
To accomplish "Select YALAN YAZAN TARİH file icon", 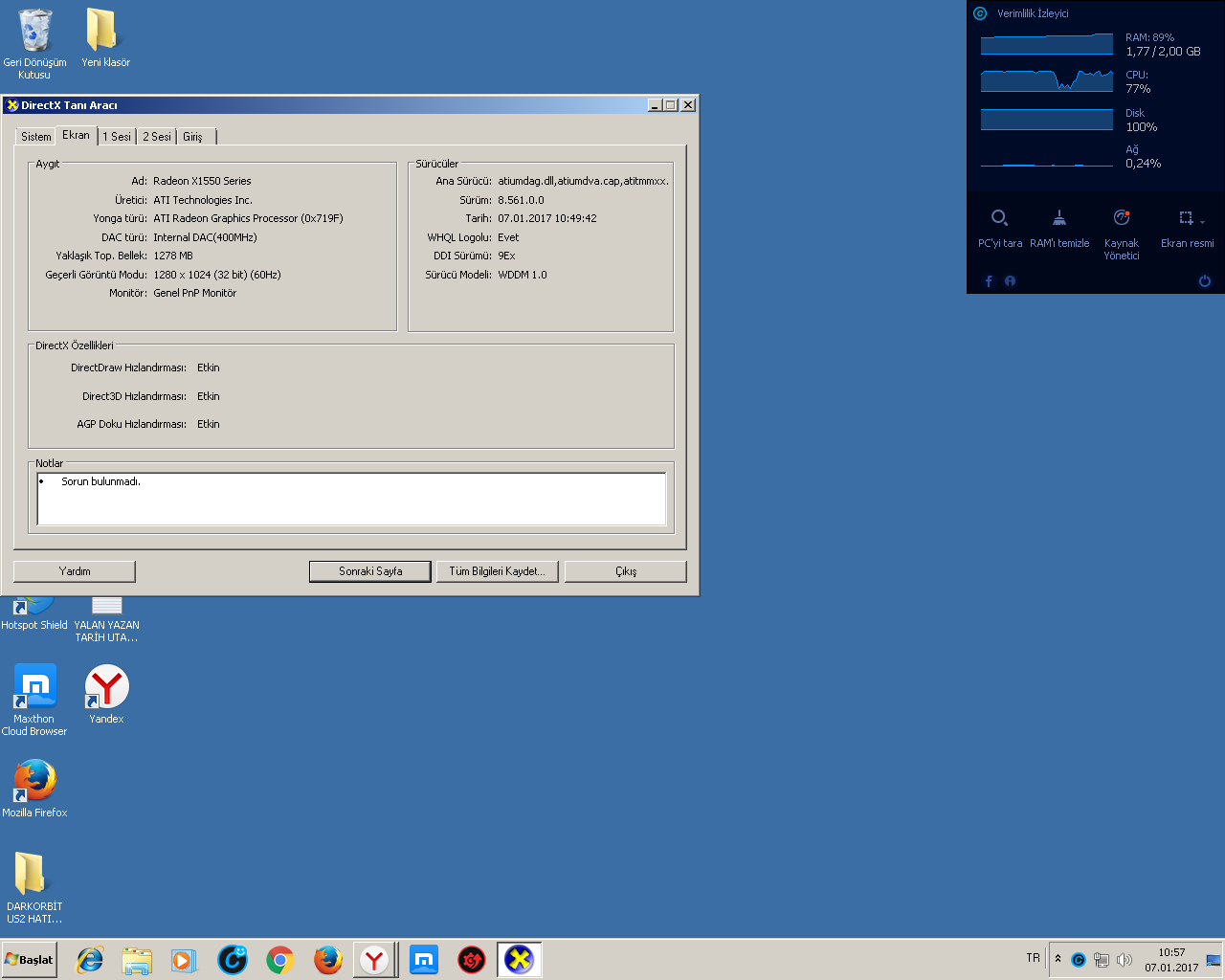I will (106, 618).
